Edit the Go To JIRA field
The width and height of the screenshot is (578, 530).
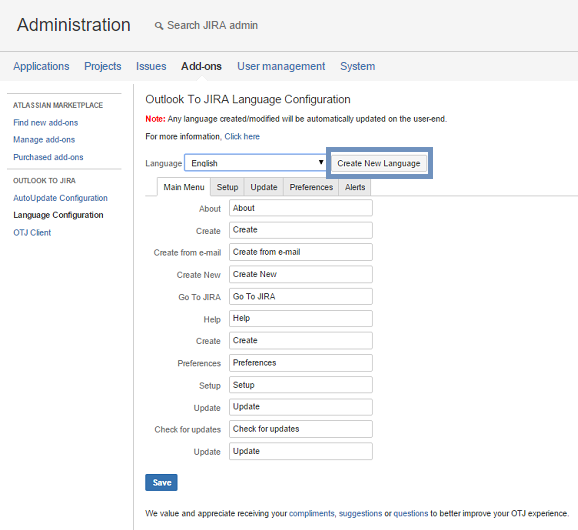301,296
